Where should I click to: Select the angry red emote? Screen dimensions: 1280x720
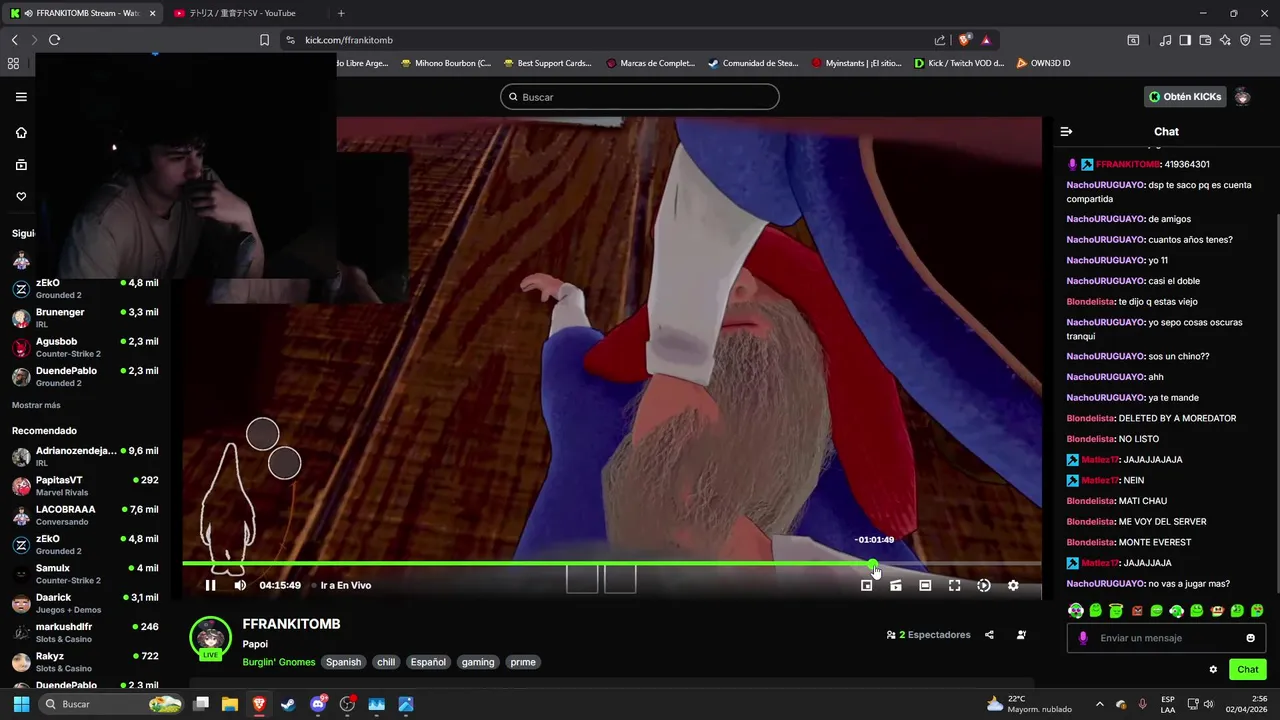[x=1136, y=610]
